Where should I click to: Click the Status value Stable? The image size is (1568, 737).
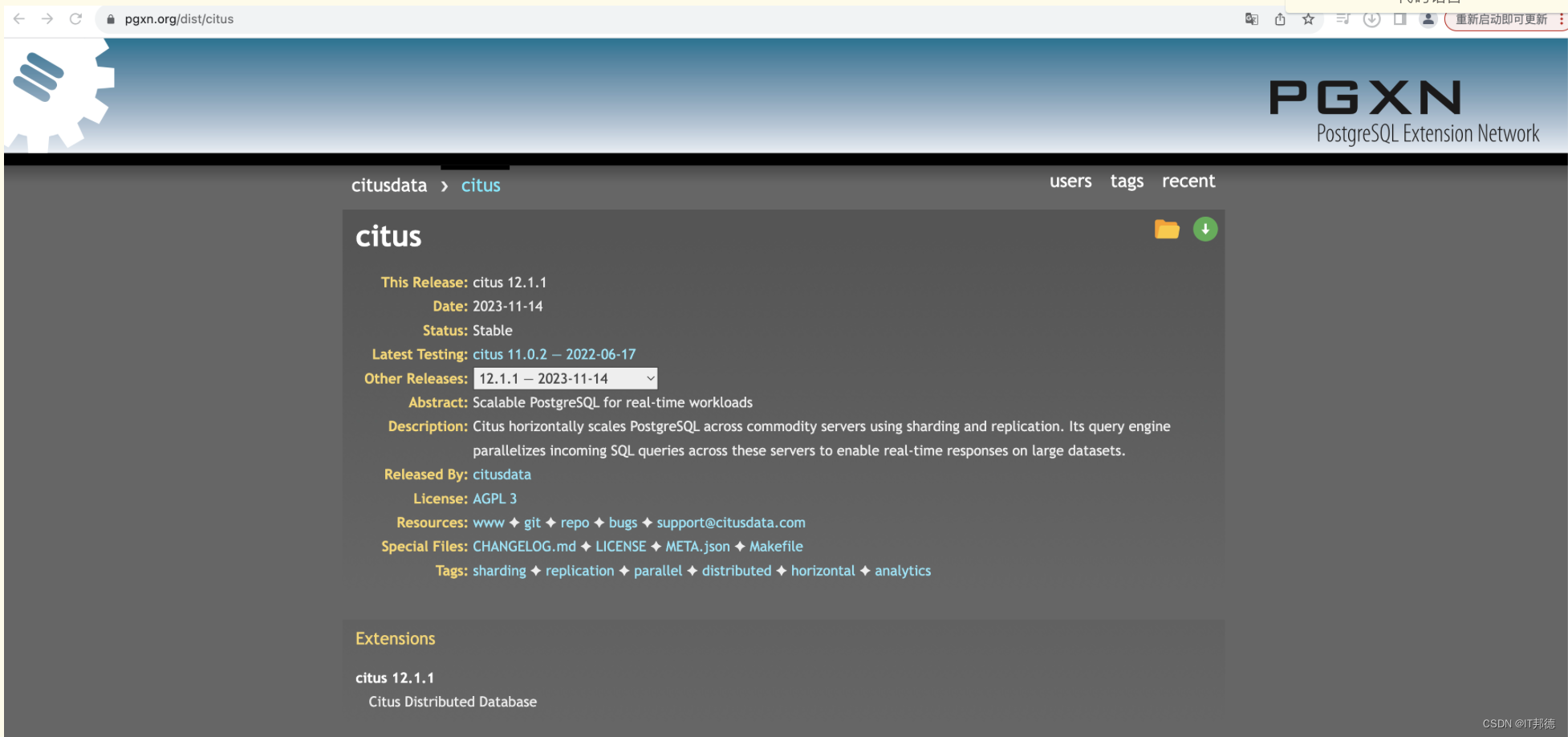coord(492,331)
